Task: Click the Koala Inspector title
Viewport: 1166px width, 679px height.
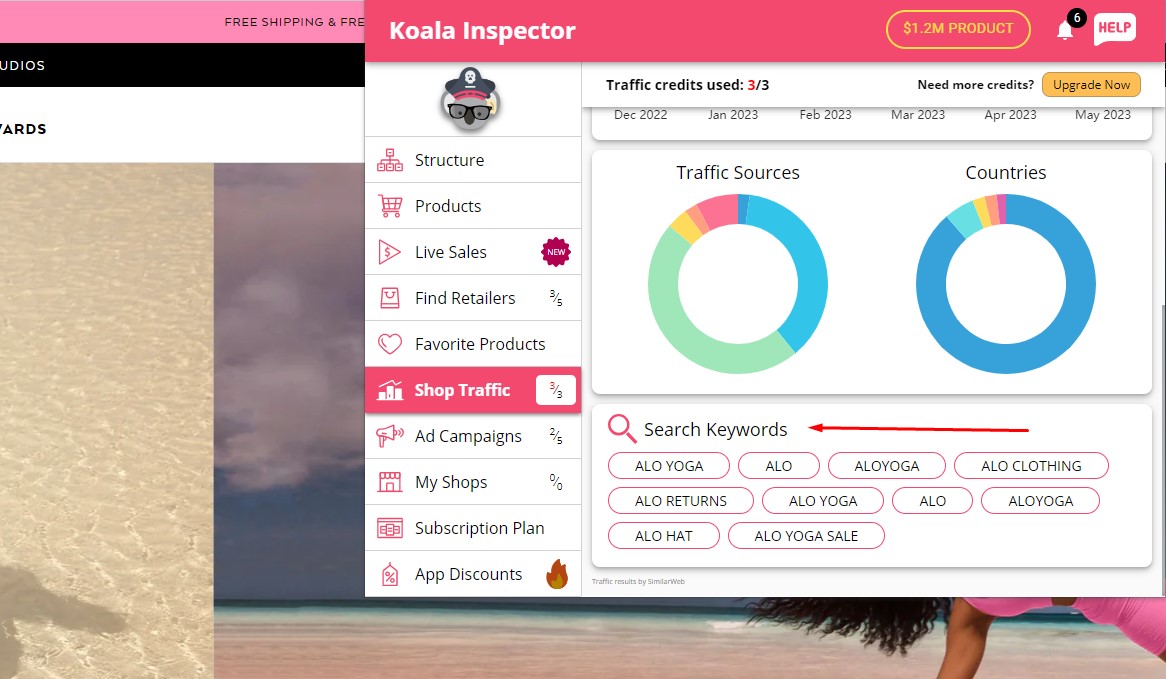Action: coord(482,30)
